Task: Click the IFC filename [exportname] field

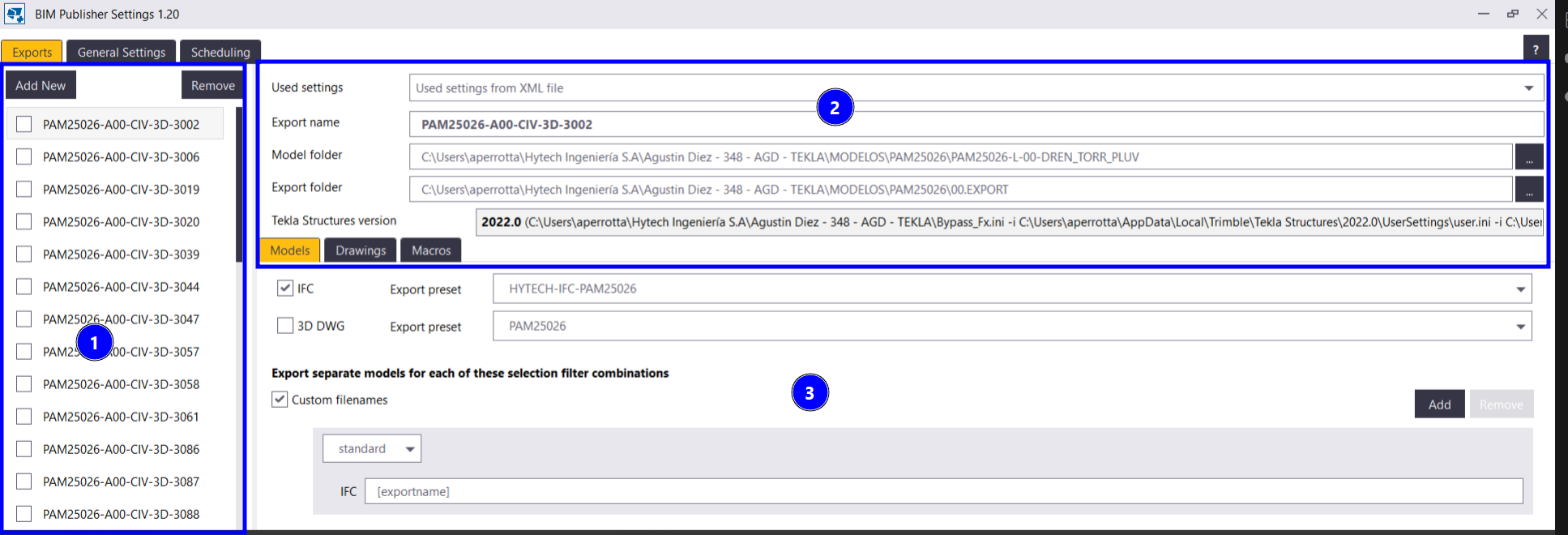Action: click(944, 491)
